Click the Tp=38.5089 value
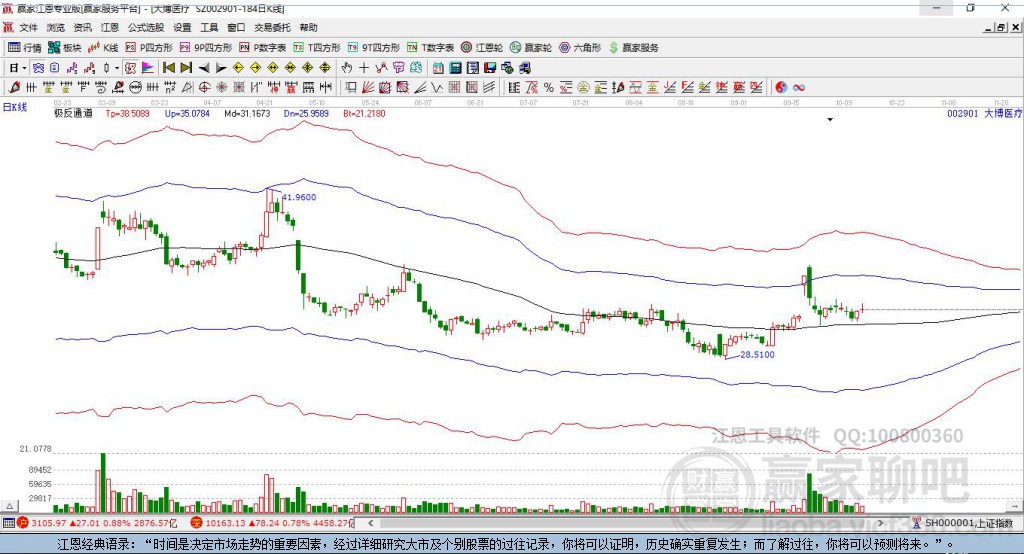The image size is (1024, 554). pos(127,113)
